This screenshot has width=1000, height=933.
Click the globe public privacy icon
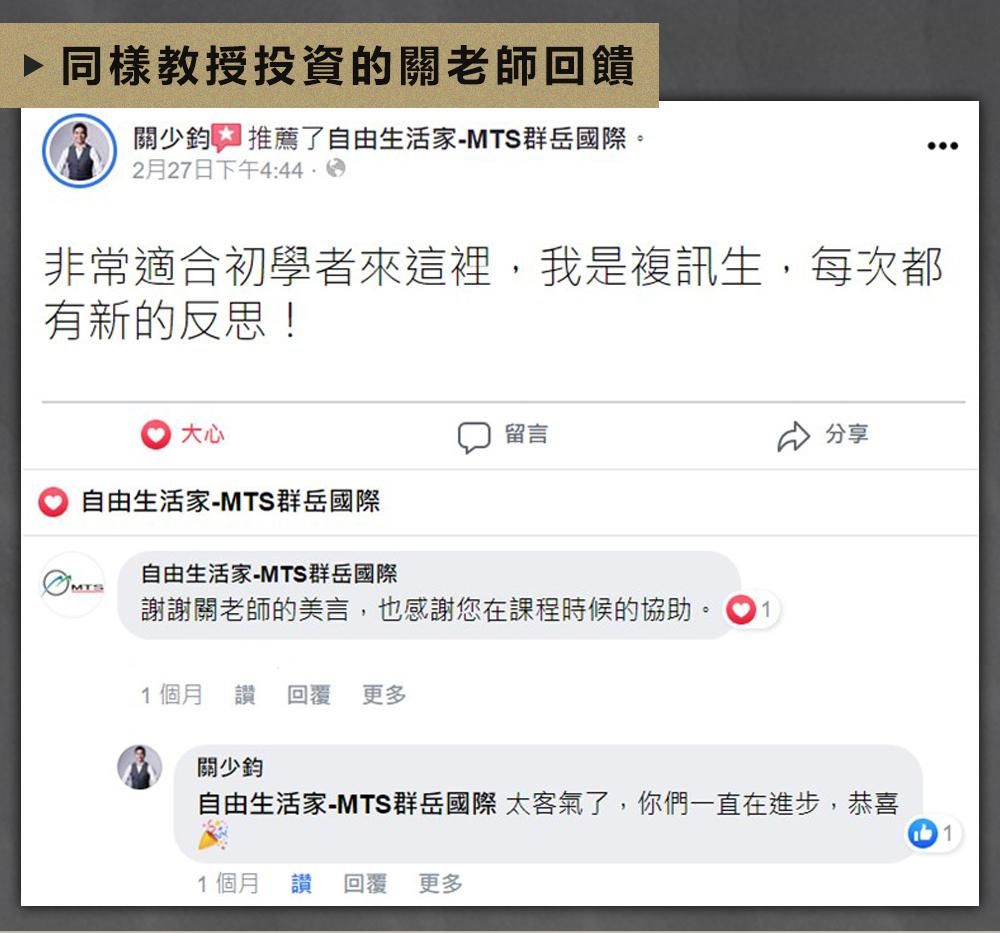point(335,168)
